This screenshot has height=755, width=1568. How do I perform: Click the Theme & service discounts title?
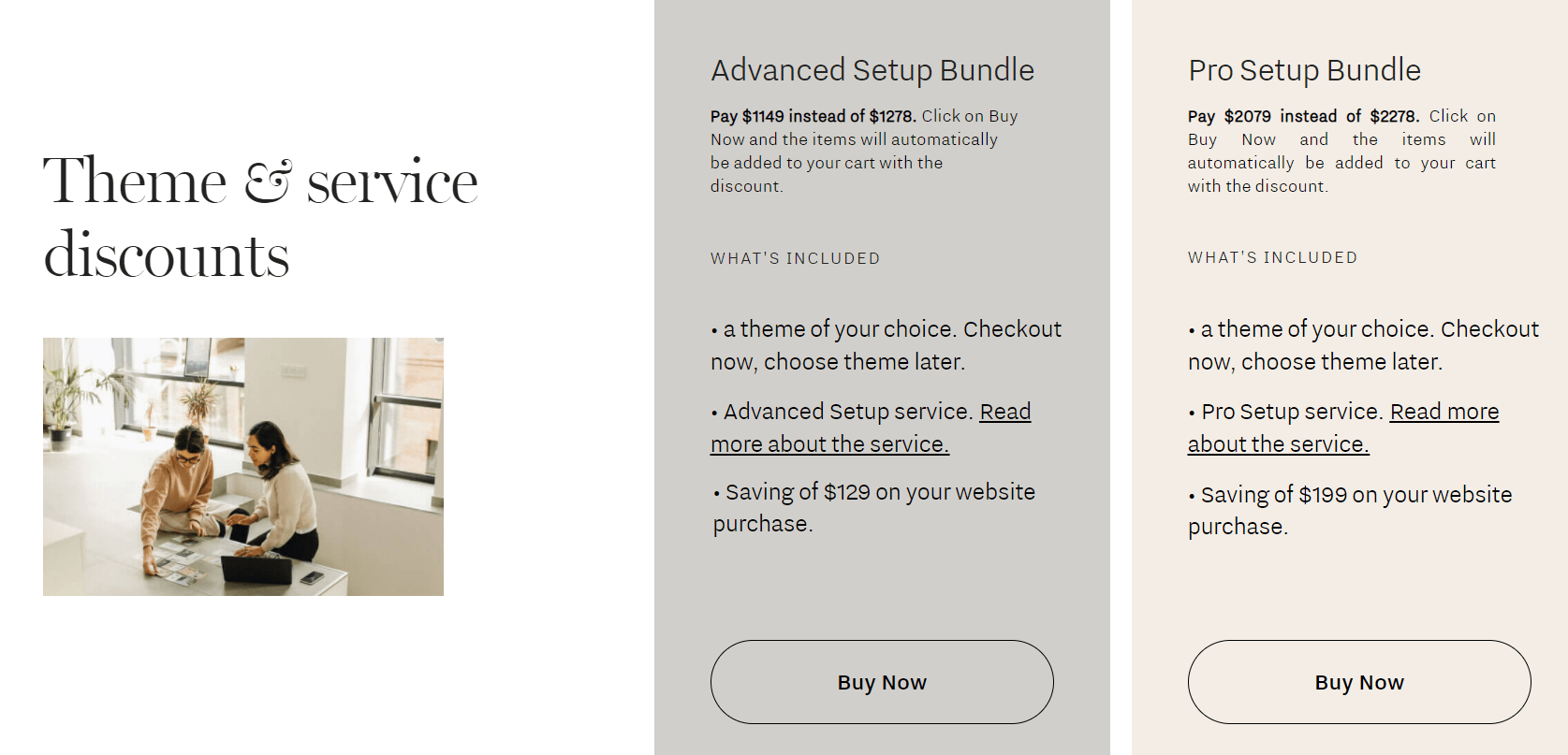(x=261, y=217)
